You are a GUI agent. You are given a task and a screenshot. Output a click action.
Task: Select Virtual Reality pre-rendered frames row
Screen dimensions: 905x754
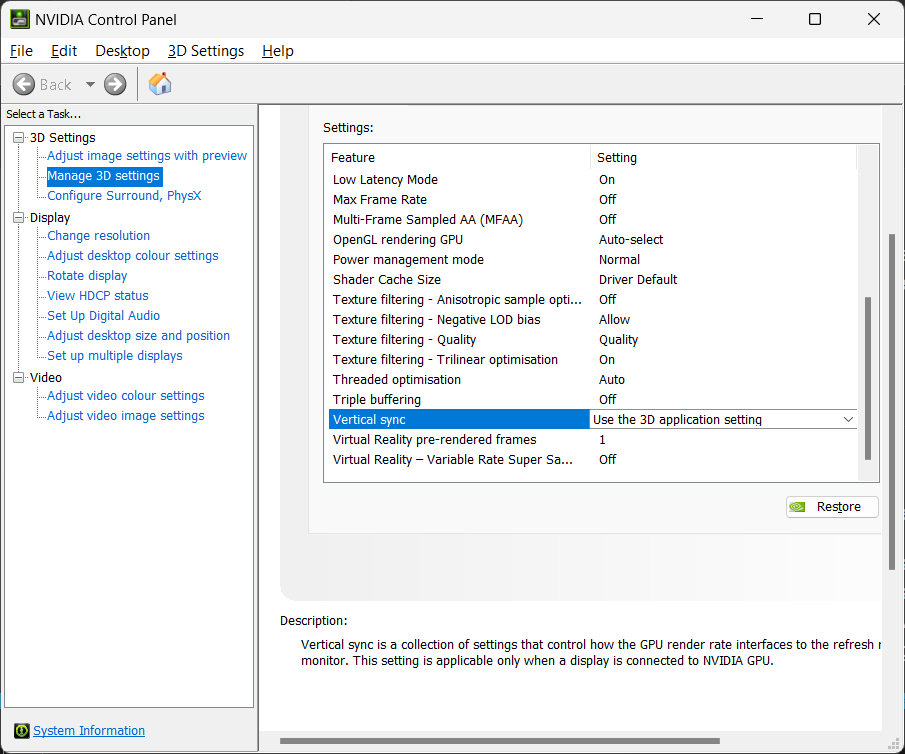[593, 440]
